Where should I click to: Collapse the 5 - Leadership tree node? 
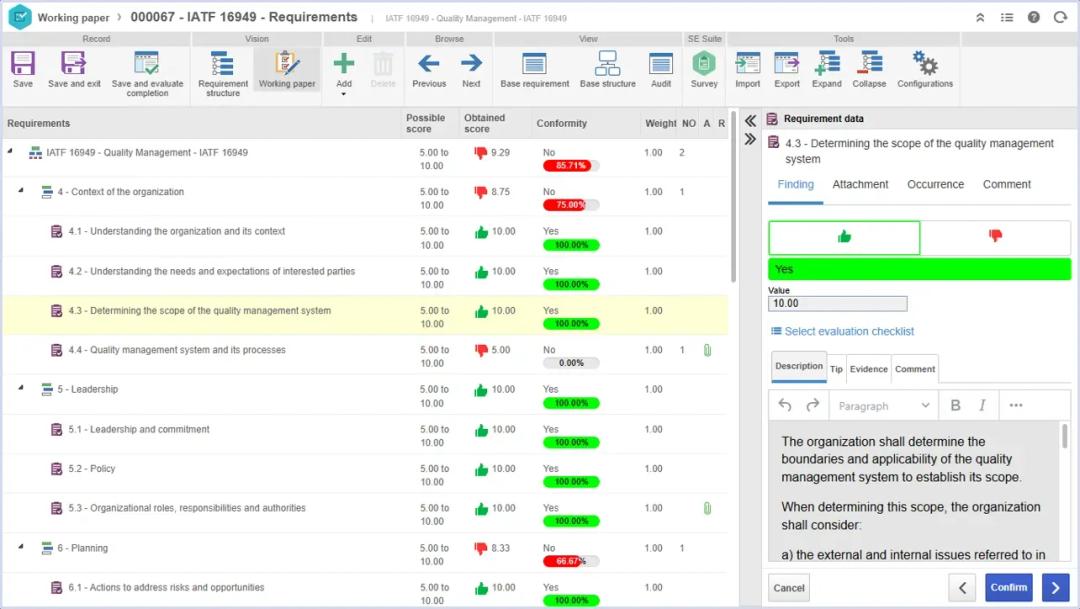coord(22,389)
